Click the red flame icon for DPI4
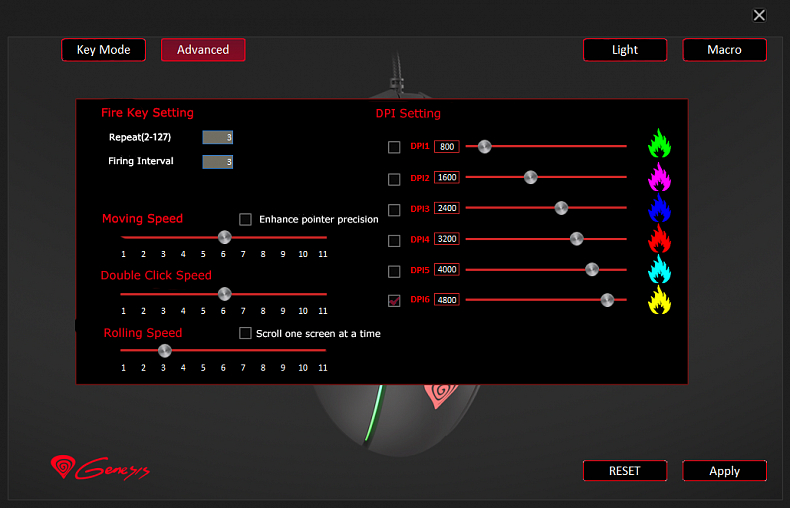The height and width of the screenshot is (508, 790). (659, 239)
